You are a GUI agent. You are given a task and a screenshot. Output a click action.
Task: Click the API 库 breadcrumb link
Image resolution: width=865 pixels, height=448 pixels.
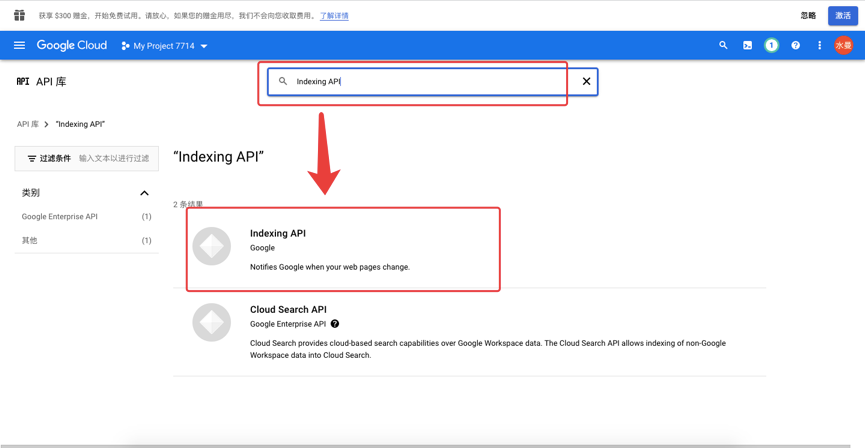tap(27, 124)
